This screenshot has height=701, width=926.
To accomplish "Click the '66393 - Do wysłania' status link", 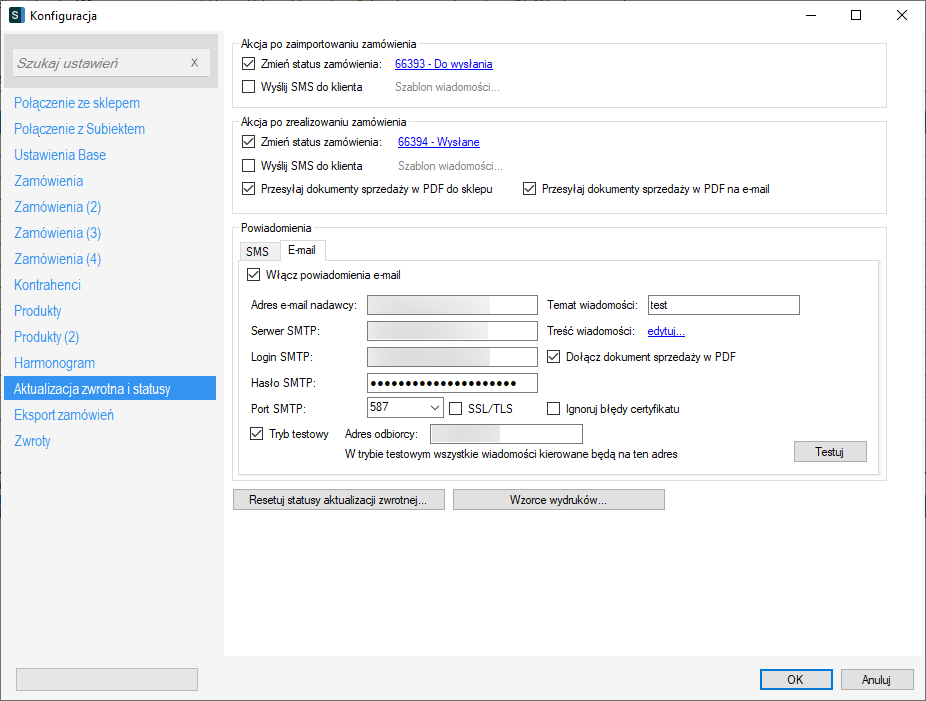I will coord(443,64).
